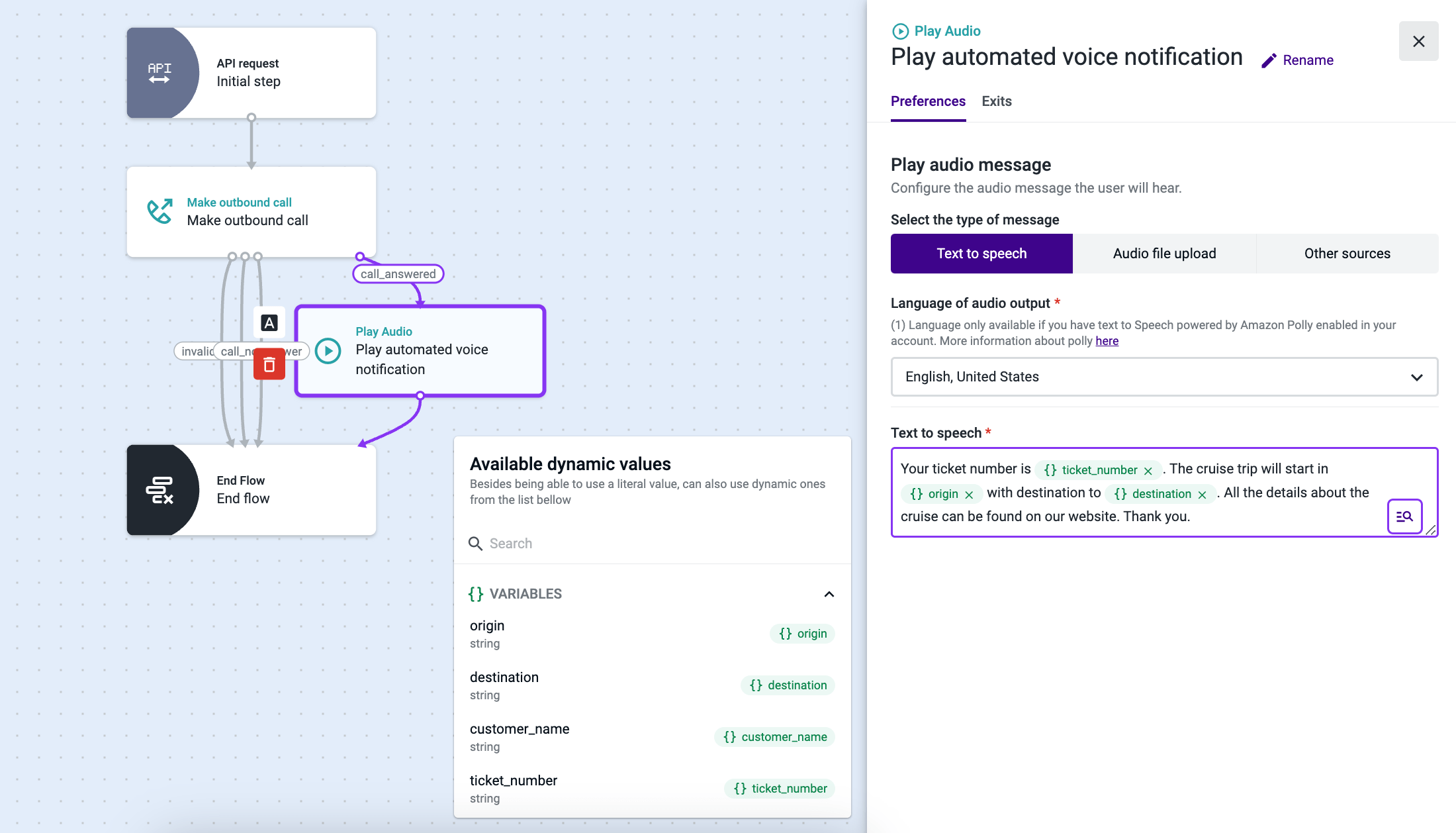The image size is (1456, 833).
Task: Click the red trash icon on the connection
Action: pos(269,364)
